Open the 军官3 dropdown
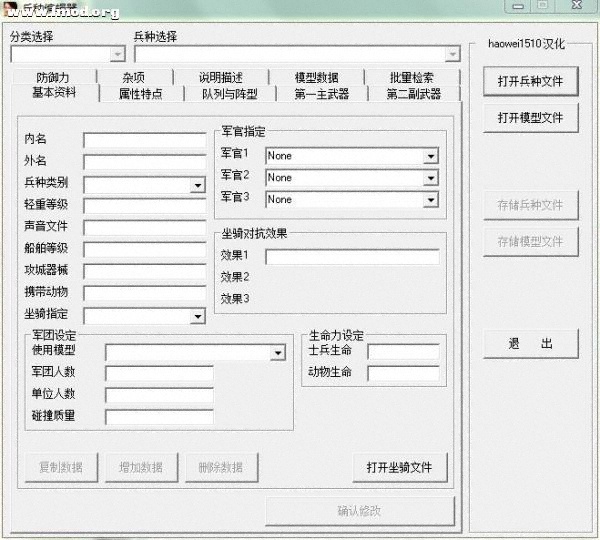Viewport: 600px width, 540px height. point(431,200)
